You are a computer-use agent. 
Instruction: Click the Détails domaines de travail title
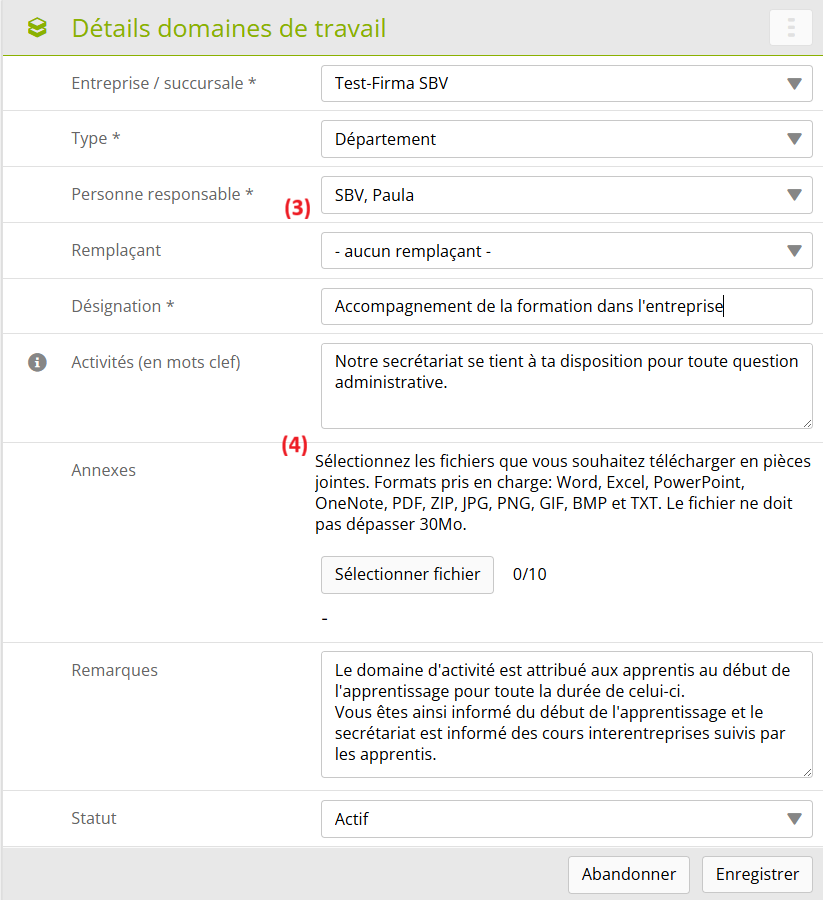pos(229,28)
